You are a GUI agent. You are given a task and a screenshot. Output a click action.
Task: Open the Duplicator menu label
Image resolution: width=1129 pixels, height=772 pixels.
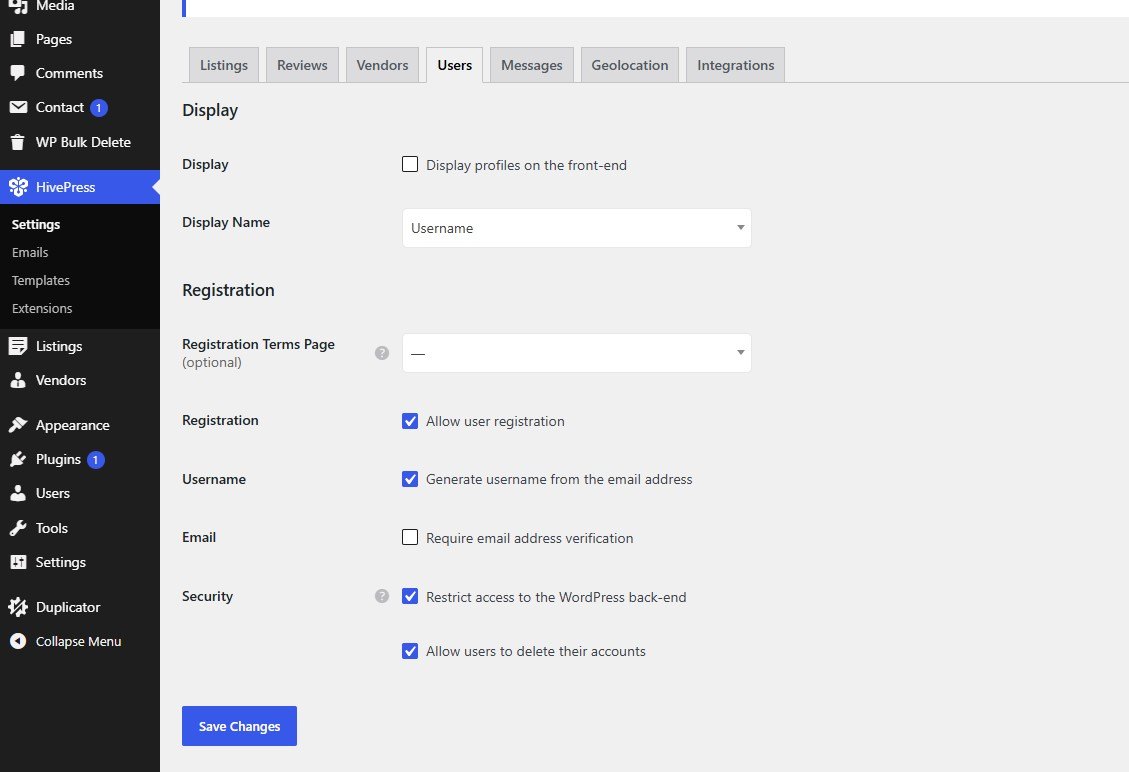point(68,607)
